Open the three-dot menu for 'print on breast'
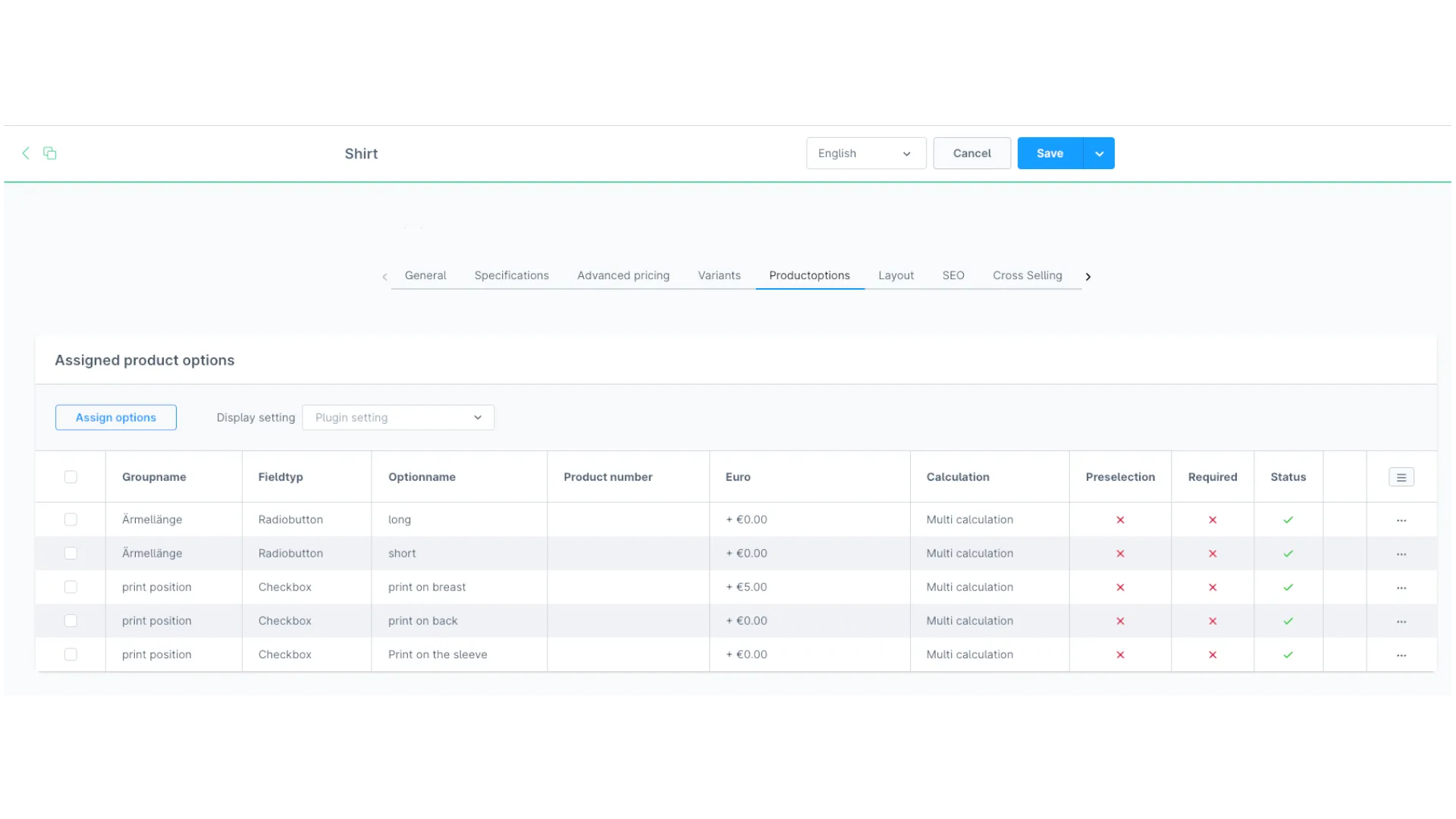Image resolution: width=1456 pixels, height=819 pixels. tap(1400, 586)
